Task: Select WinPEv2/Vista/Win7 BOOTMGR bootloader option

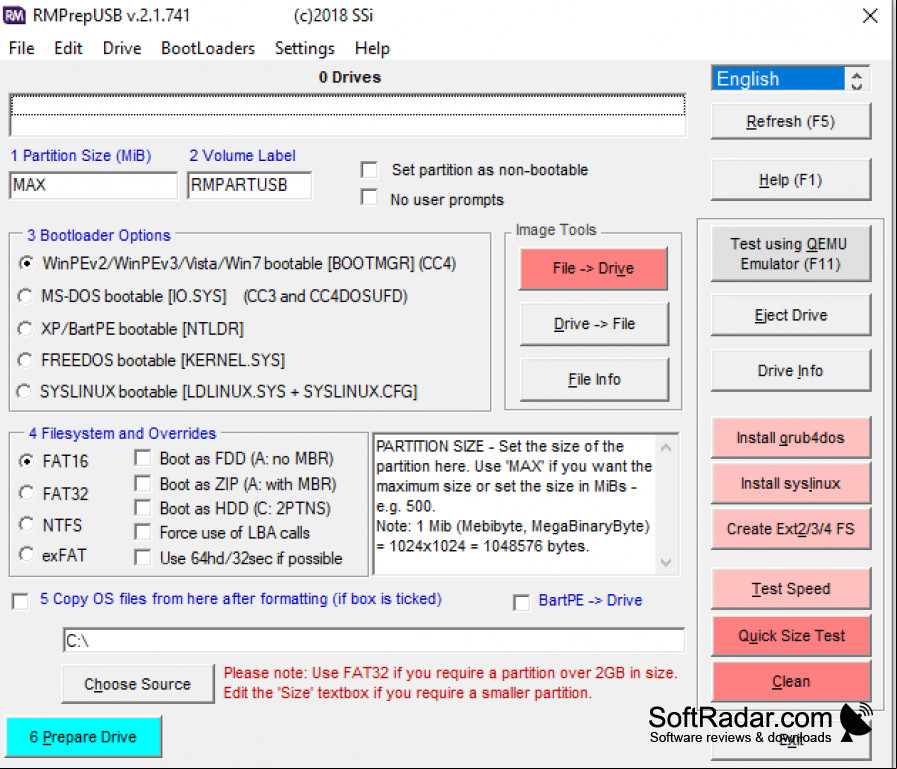Action: coord(25,263)
